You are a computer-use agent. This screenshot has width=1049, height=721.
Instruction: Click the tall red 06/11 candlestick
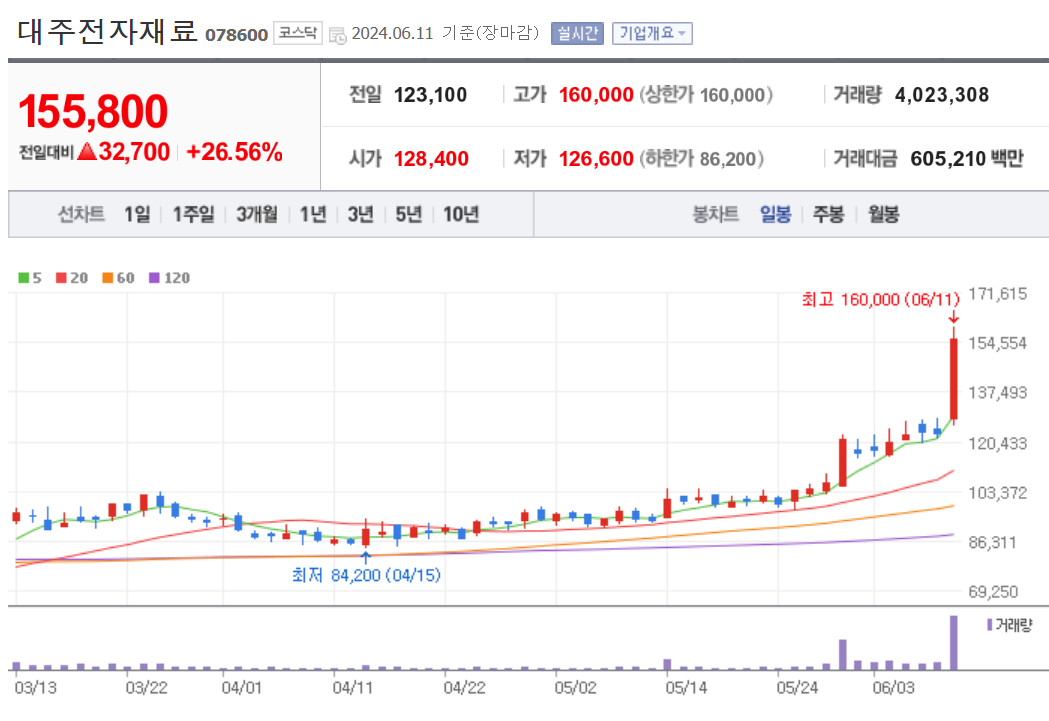(x=954, y=379)
